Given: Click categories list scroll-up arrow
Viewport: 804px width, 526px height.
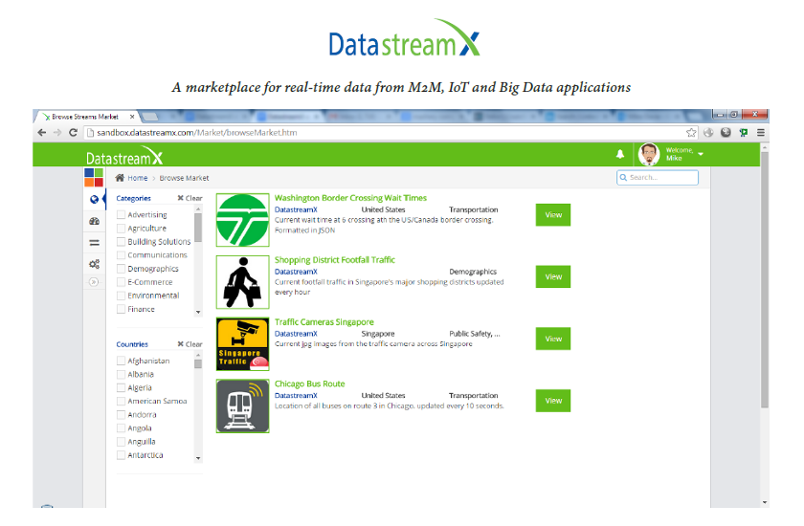Looking at the screenshot, I should click(198, 208).
